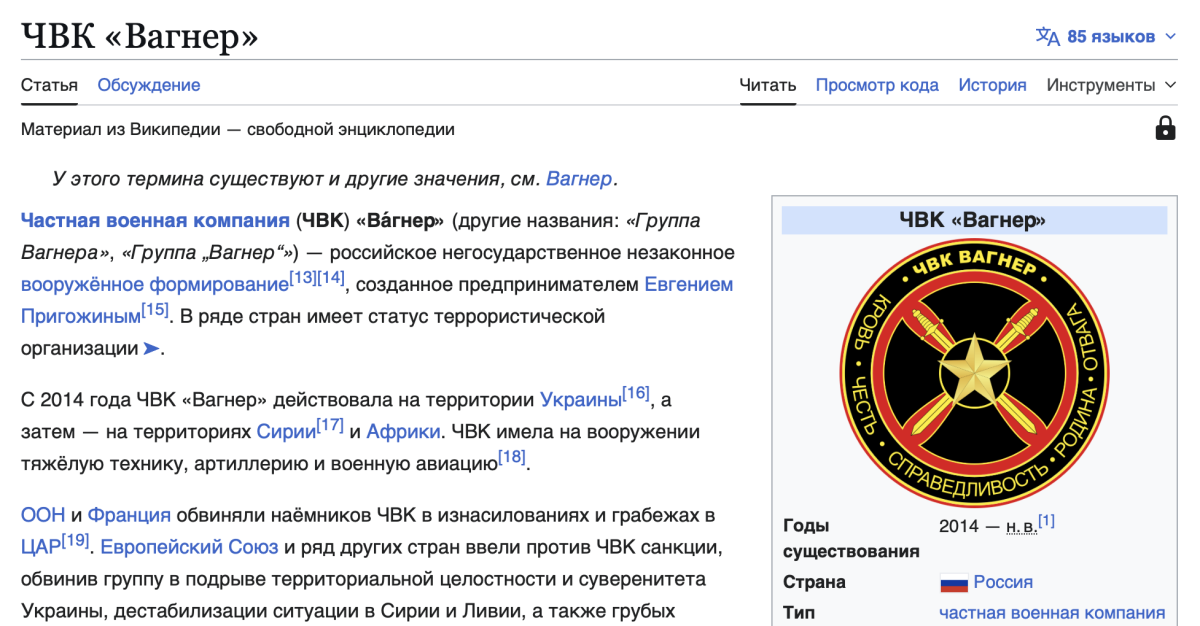The width and height of the screenshot is (1200, 626).
Task: Click the translate languages icon
Action: tap(1047, 37)
